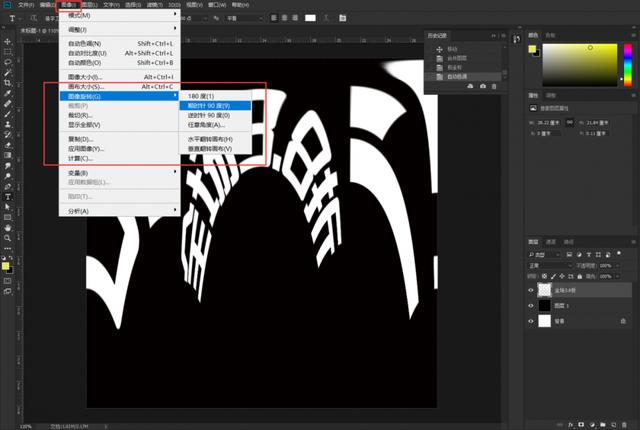Toggle visibility of the 图层 1 layer
640x430 pixels.
point(531,305)
